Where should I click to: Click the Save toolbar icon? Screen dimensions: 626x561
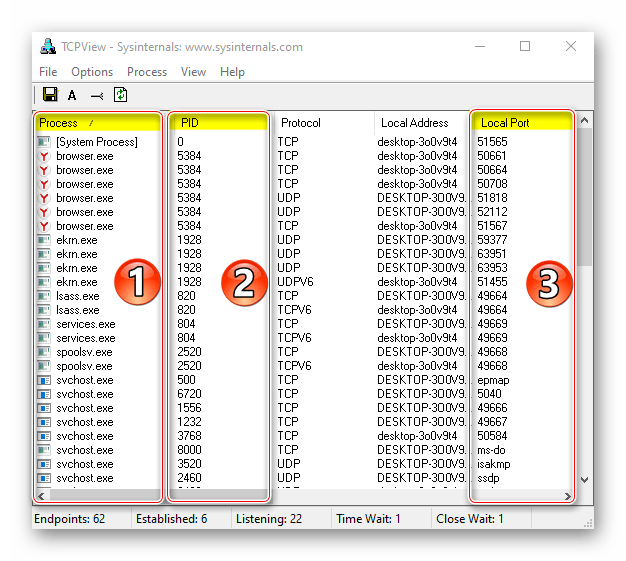point(50,95)
